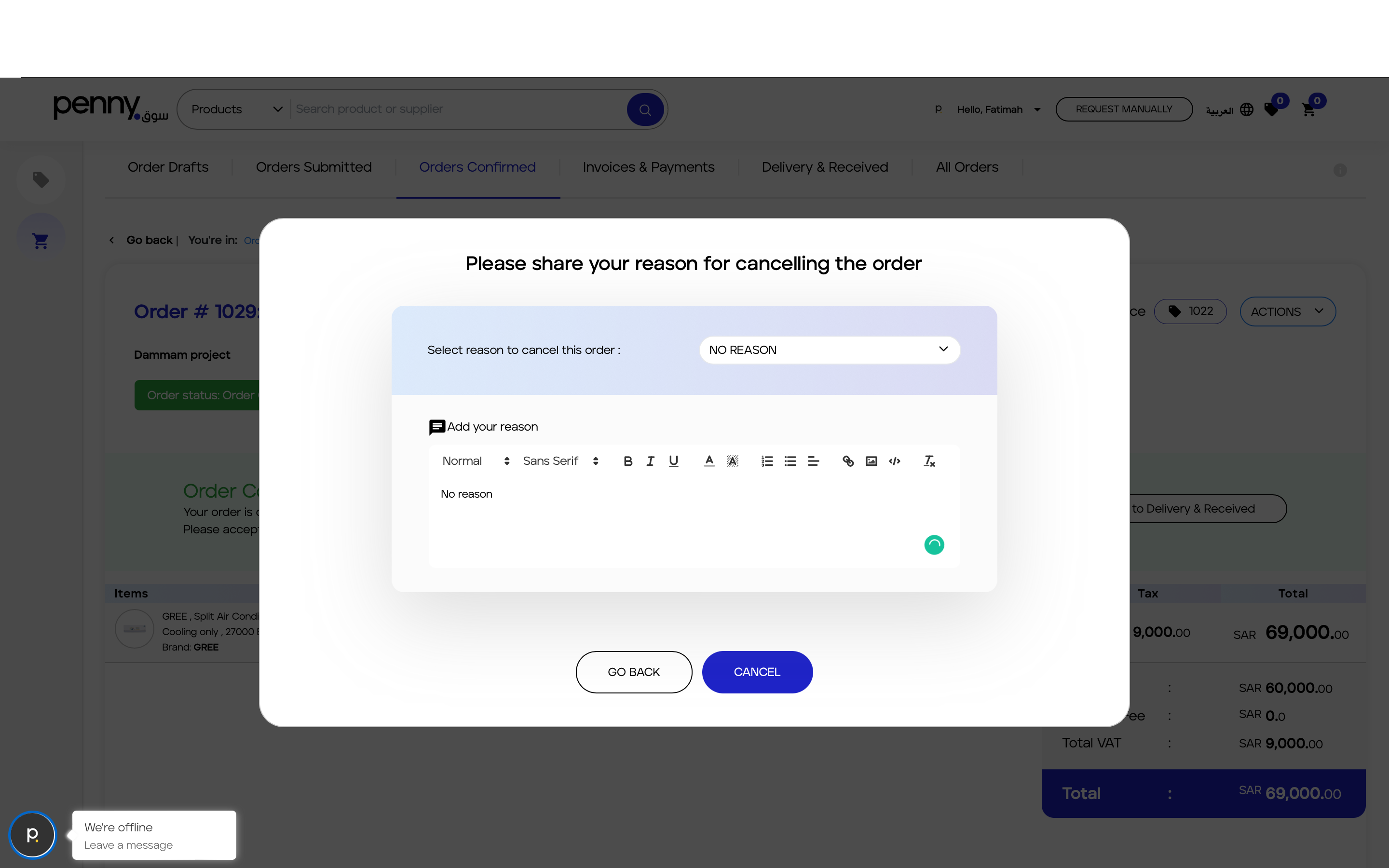Insert a link in the reason editor

(848, 461)
